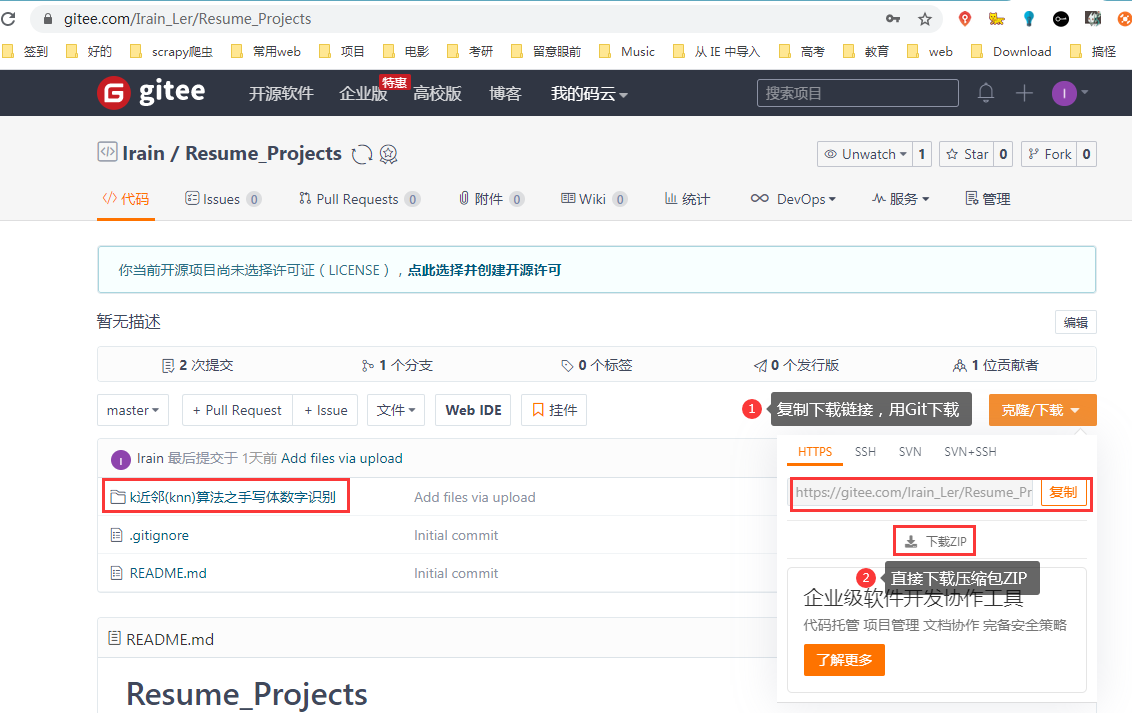This screenshot has height=713, width=1132.
Task: Expand the 服务 dropdown
Action: click(900, 199)
